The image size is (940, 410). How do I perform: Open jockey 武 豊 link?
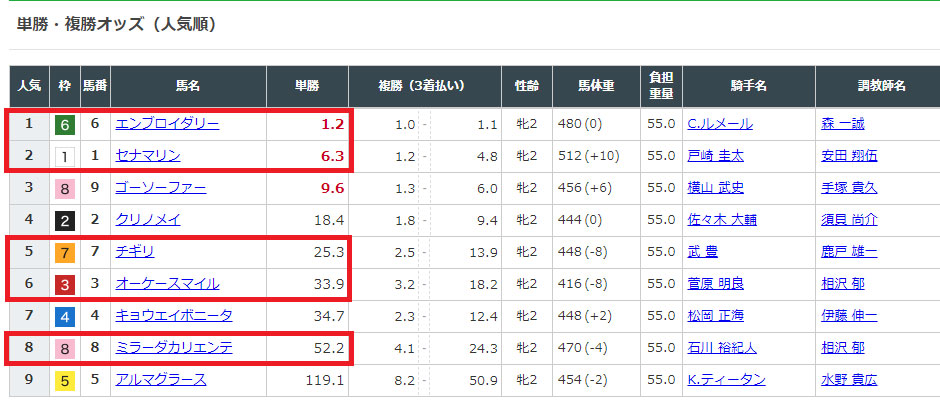coord(702,251)
